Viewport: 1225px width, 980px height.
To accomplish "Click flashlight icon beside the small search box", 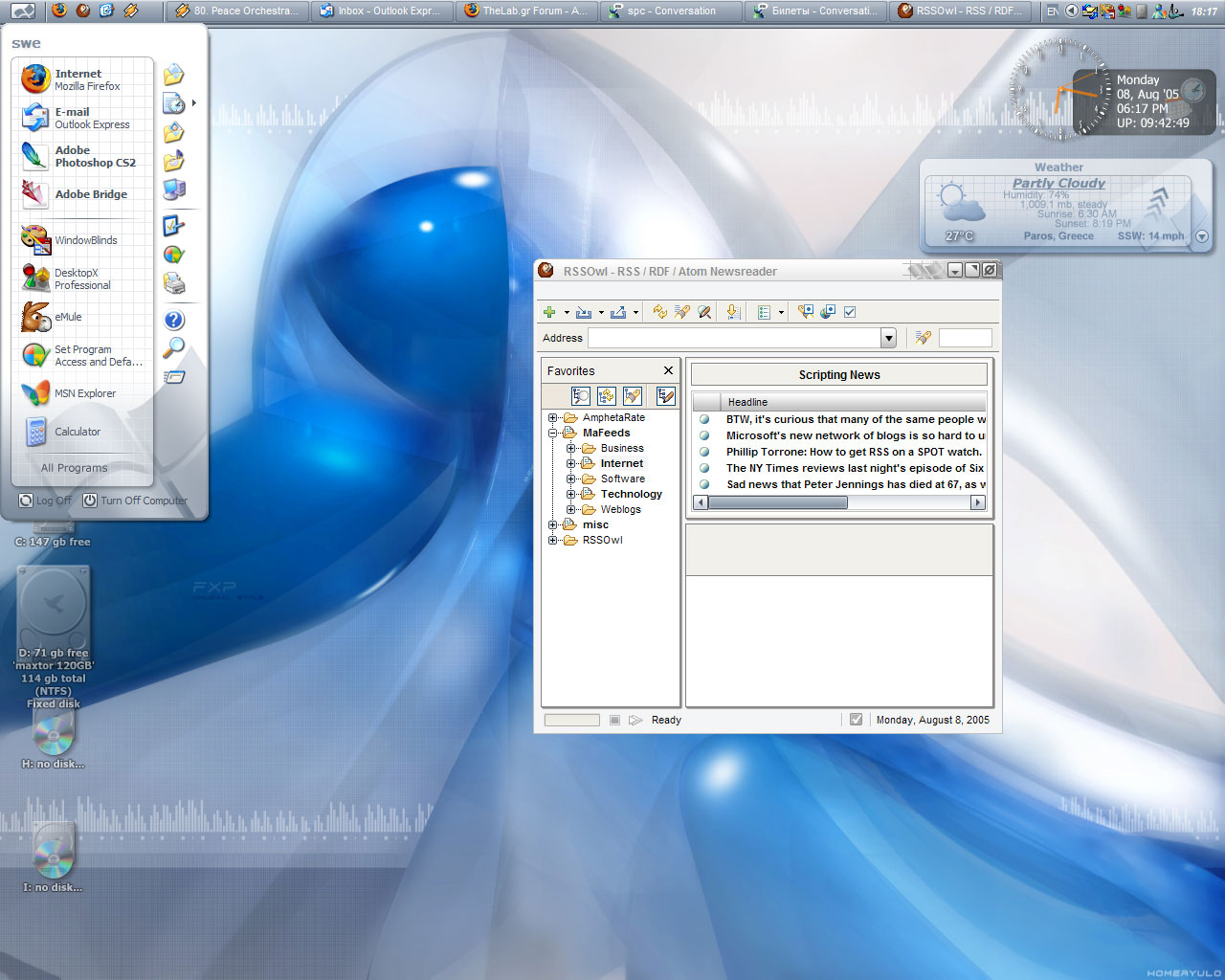I will click(x=923, y=338).
